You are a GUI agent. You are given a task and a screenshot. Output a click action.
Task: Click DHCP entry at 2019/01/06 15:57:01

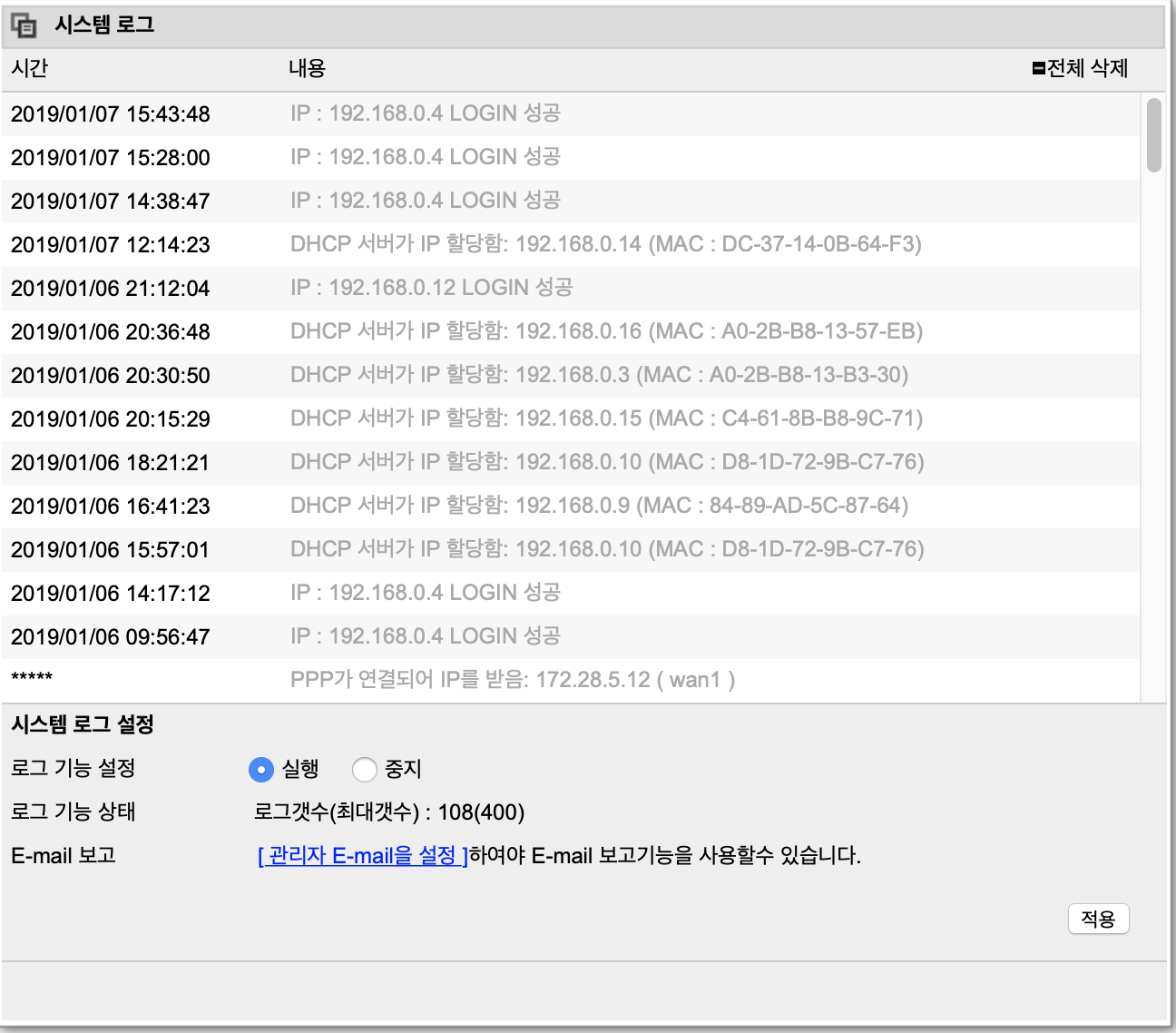607,549
